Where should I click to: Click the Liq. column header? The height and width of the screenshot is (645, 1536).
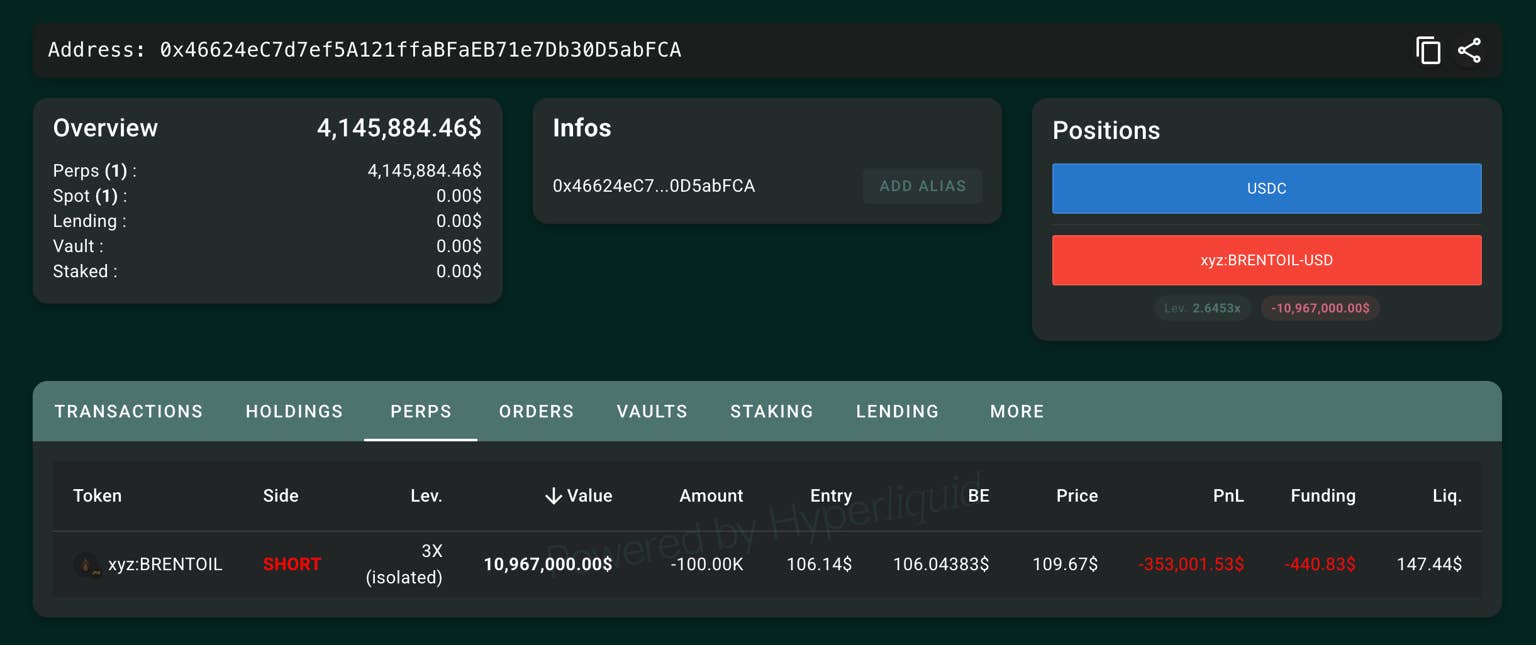click(1446, 496)
